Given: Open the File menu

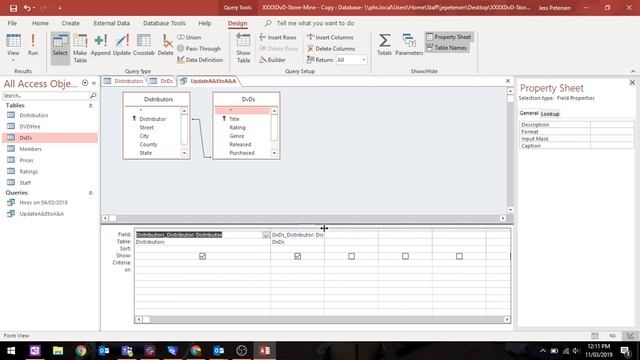Looking at the screenshot, I should click(12, 23).
